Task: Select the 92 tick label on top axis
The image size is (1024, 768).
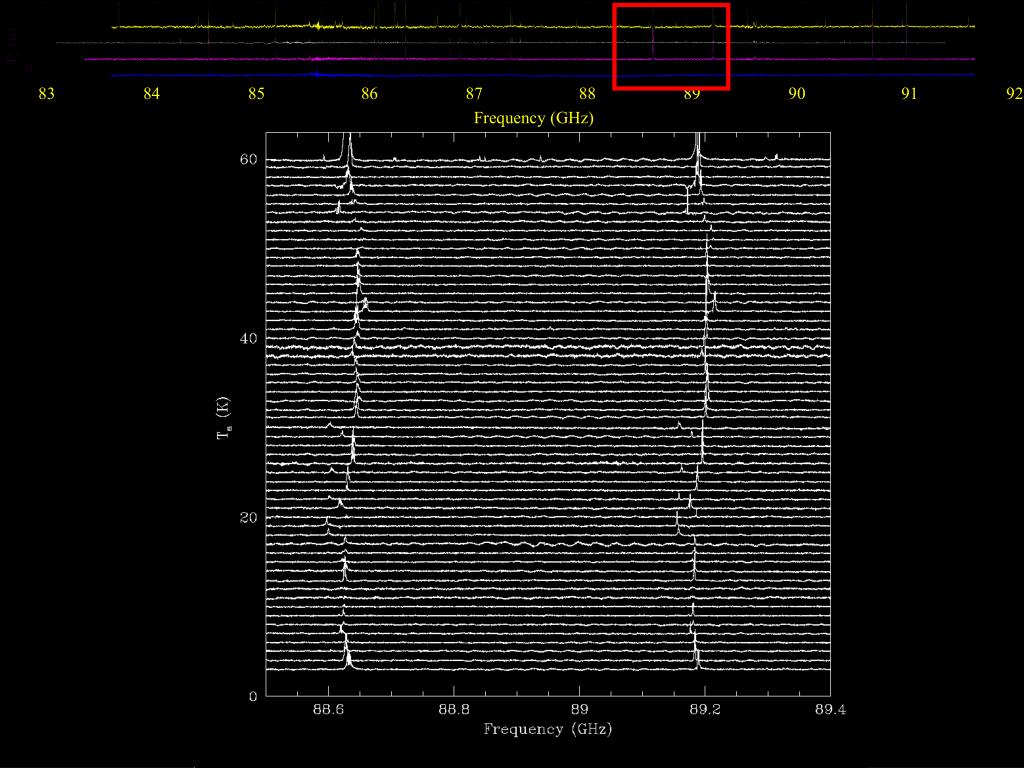Action: 1014,95
